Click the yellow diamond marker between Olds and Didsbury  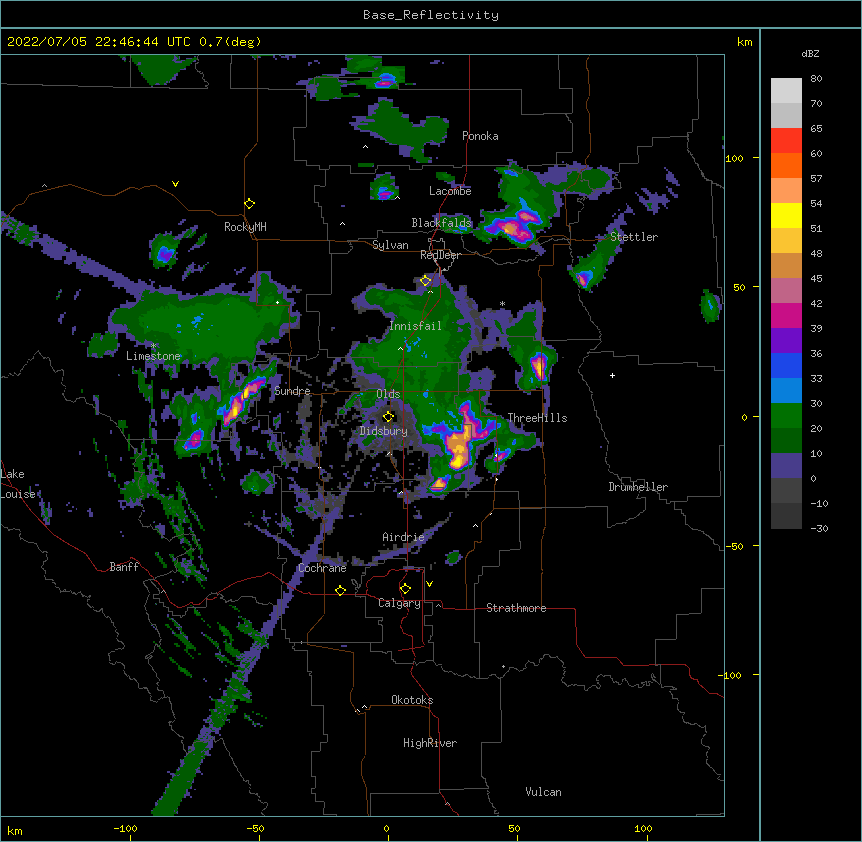pyautogui.click(x=389, y=417)
